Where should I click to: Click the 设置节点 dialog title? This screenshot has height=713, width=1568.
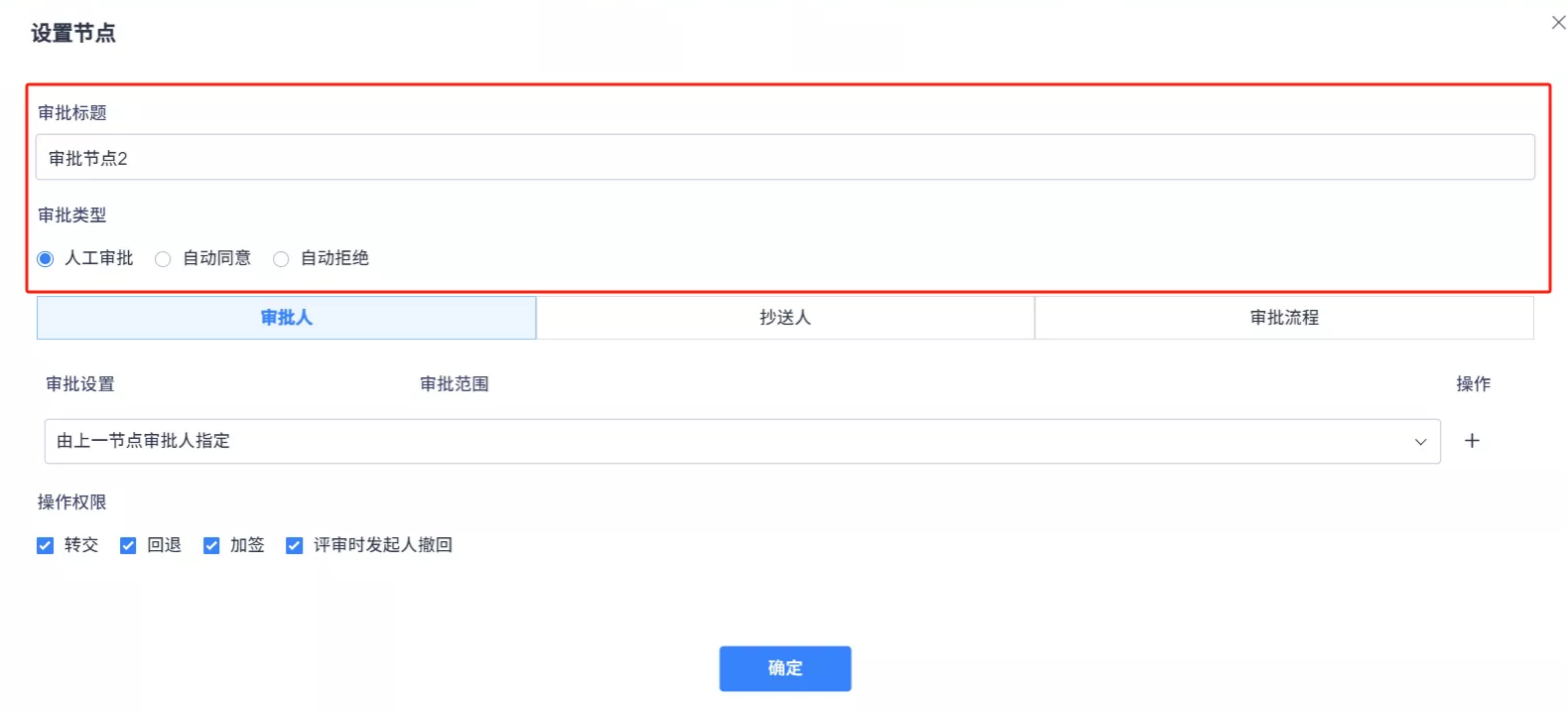click(73, 34)
